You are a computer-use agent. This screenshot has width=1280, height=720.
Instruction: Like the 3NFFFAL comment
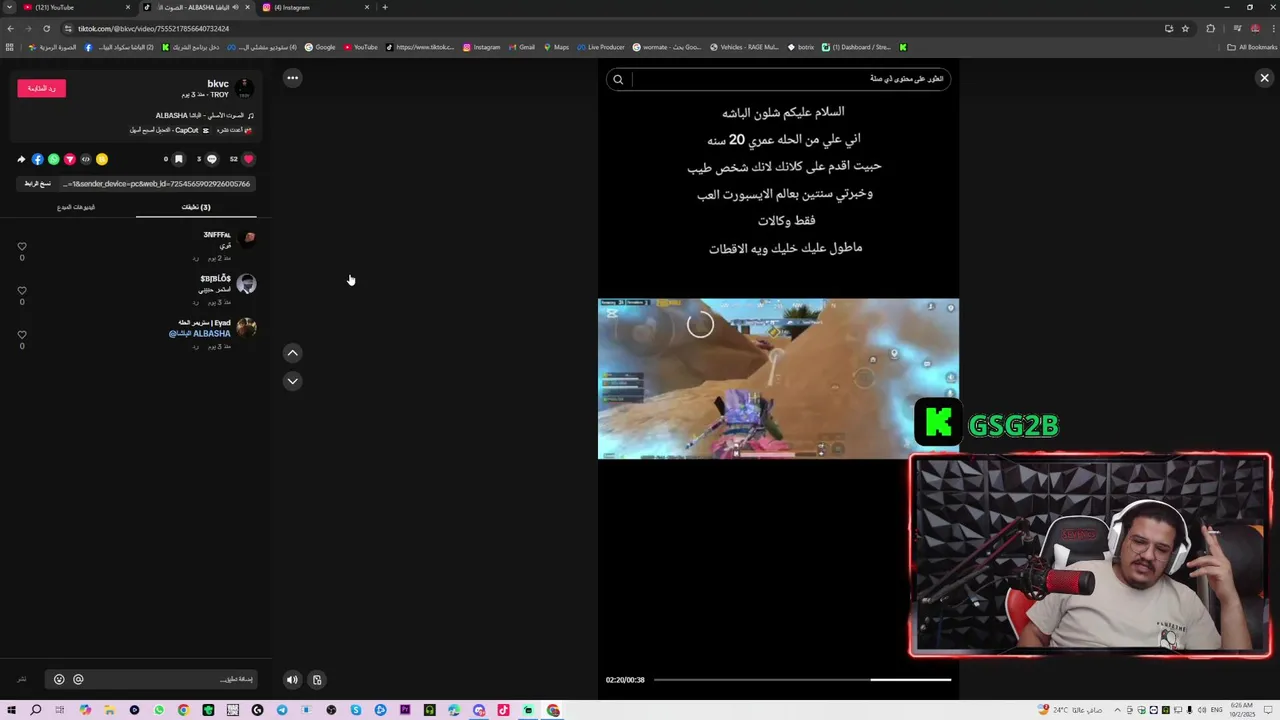pos(22,247)
